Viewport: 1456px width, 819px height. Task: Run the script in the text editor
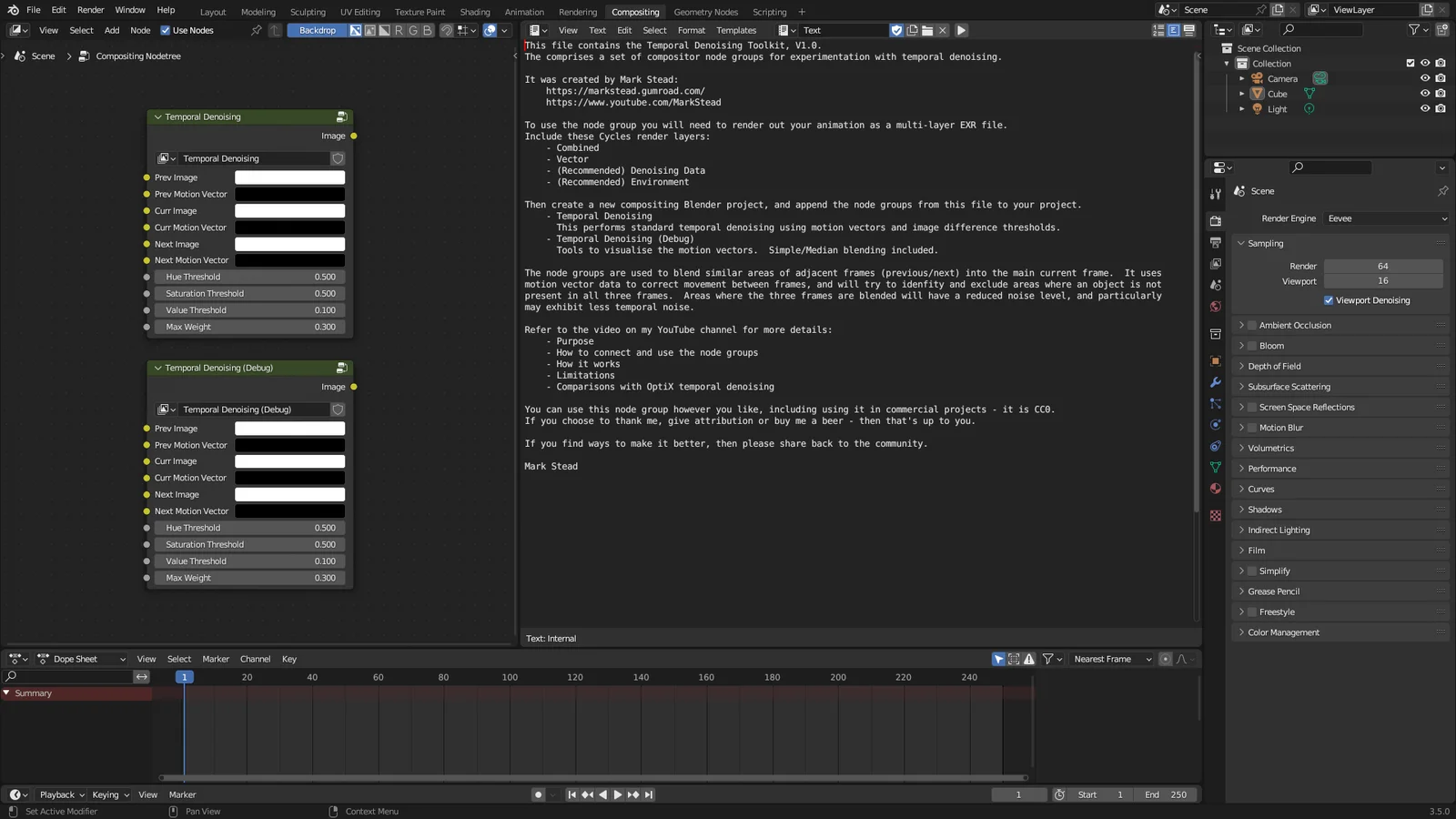pos(961,30)
